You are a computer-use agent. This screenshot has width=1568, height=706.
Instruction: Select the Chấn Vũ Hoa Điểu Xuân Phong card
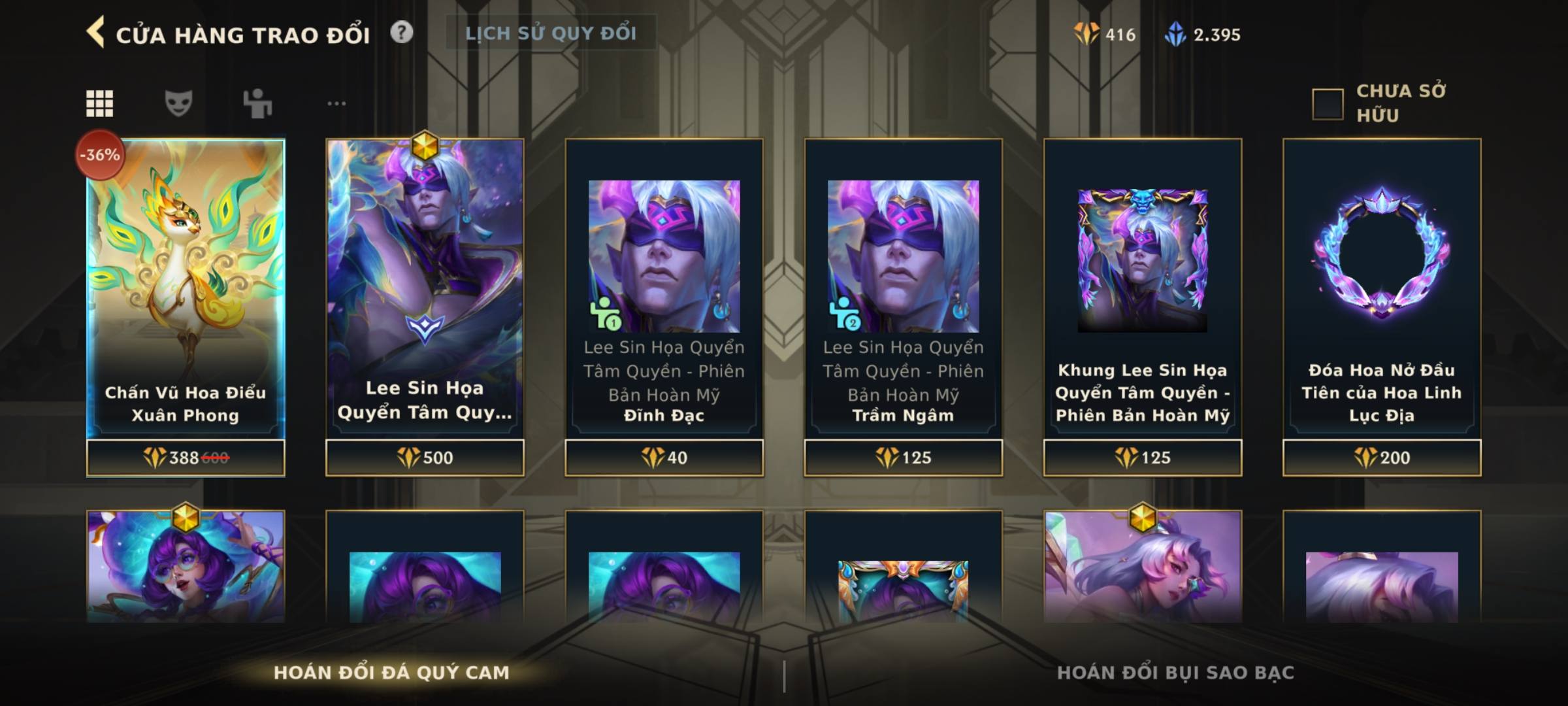pyautogui.click(x=186, y=288)
